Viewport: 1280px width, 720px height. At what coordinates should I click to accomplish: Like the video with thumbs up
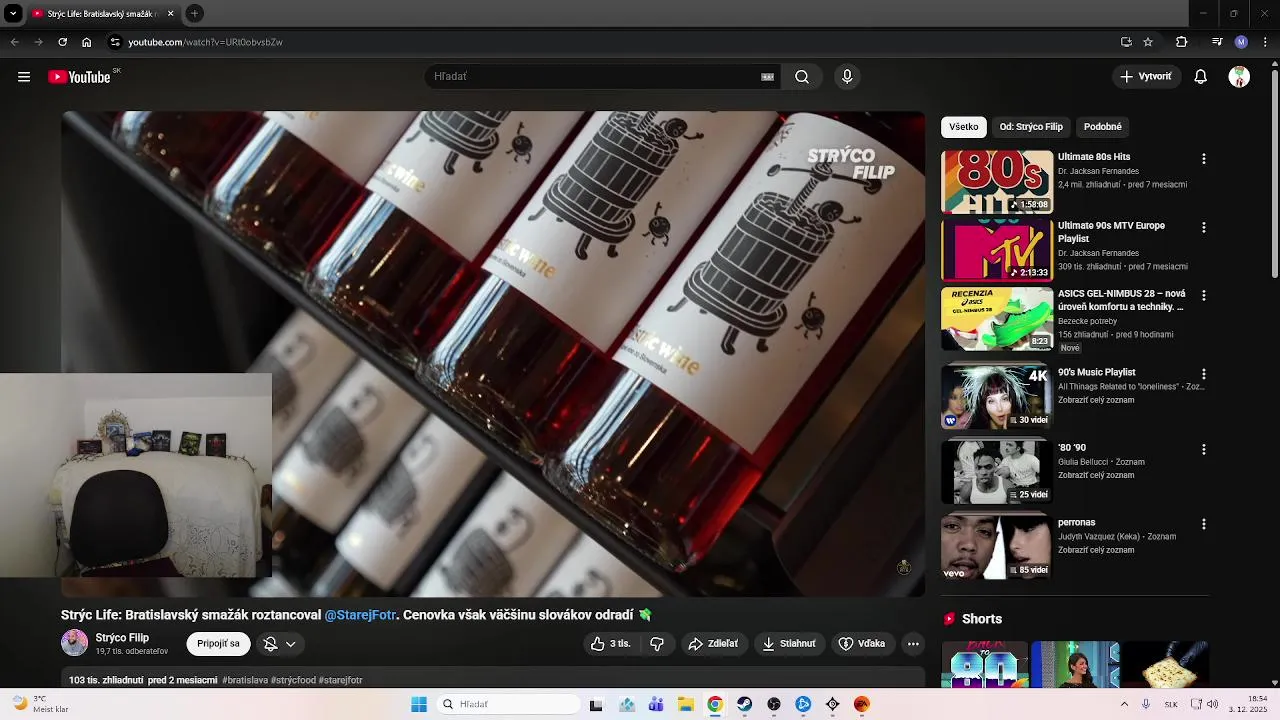click(609, 644)
